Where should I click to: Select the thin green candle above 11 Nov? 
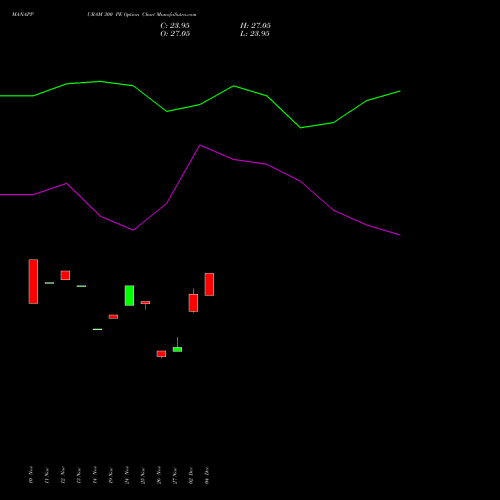click(x=49, y=283)
